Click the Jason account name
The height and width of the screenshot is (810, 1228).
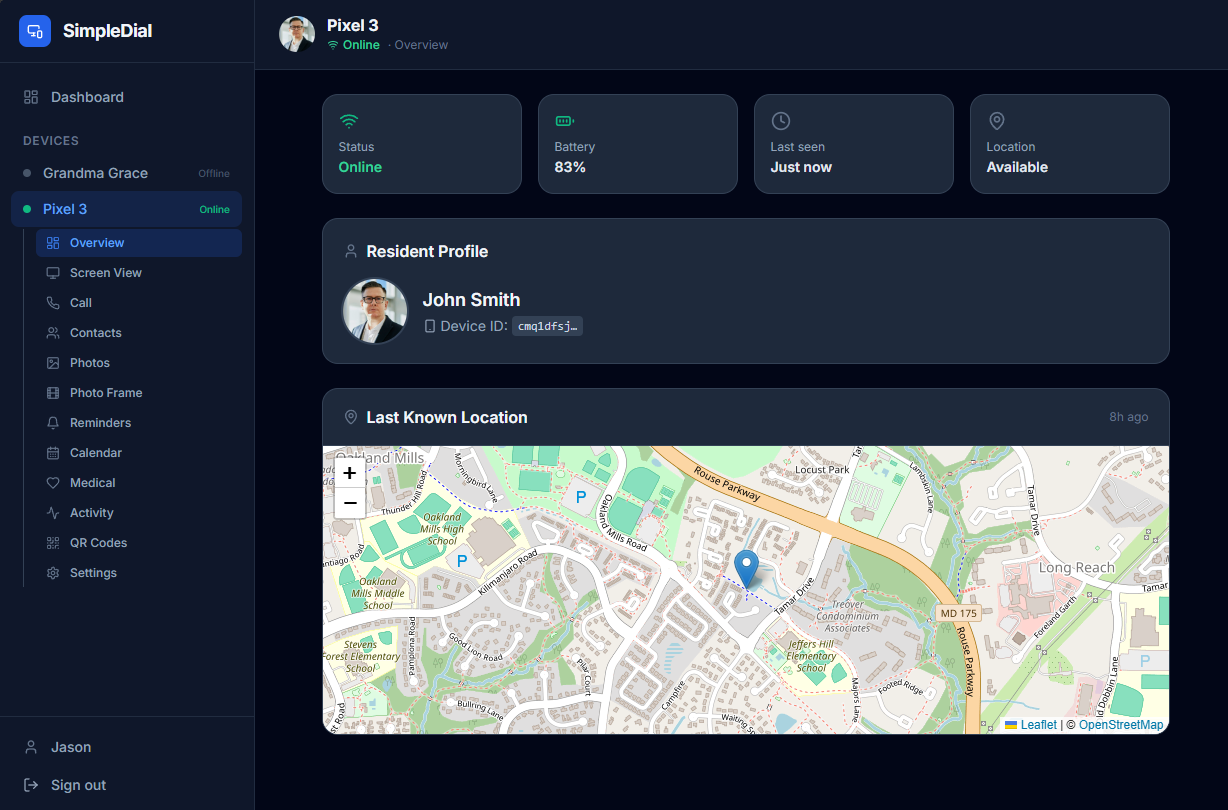71,747
